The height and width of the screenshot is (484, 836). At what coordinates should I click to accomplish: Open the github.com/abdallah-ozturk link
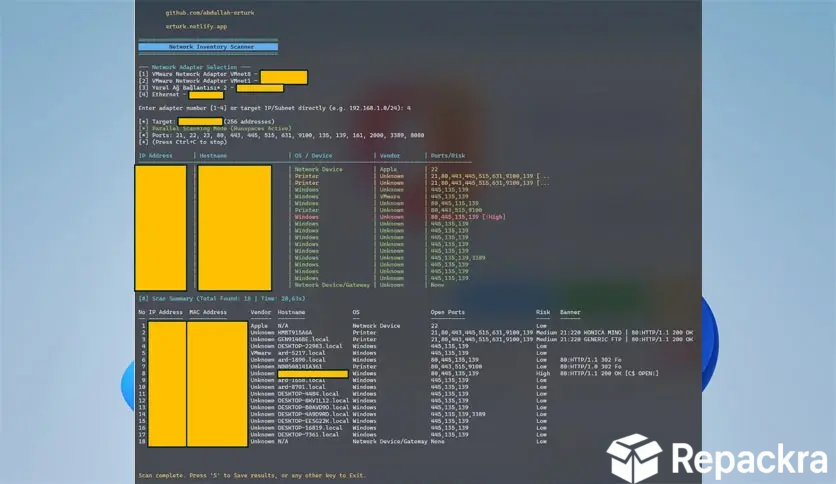[x=210, y=12]
